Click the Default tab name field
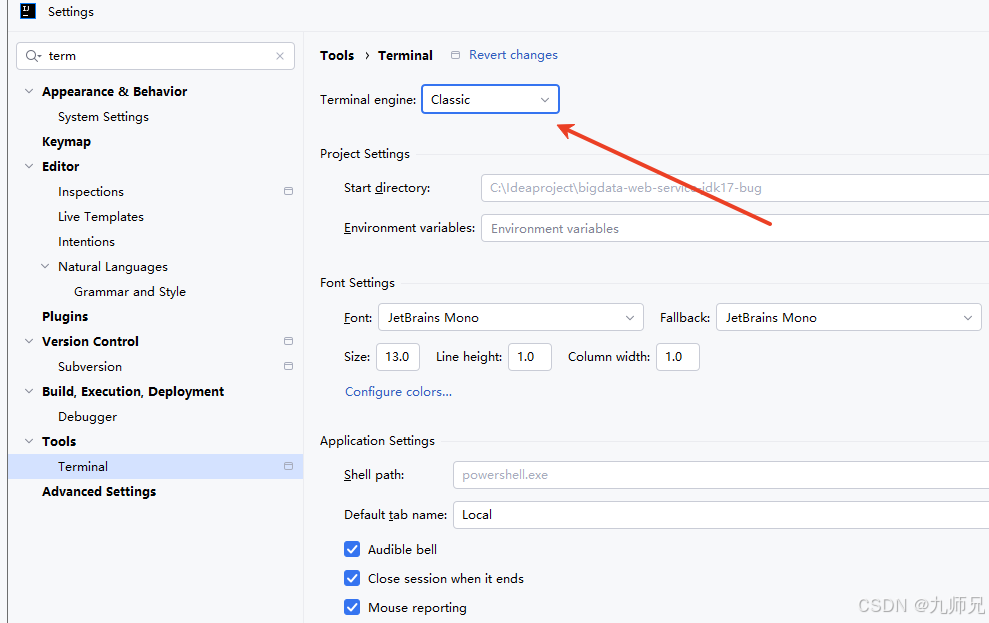Viewport: 989px width, 623px height. click(721, 515)
